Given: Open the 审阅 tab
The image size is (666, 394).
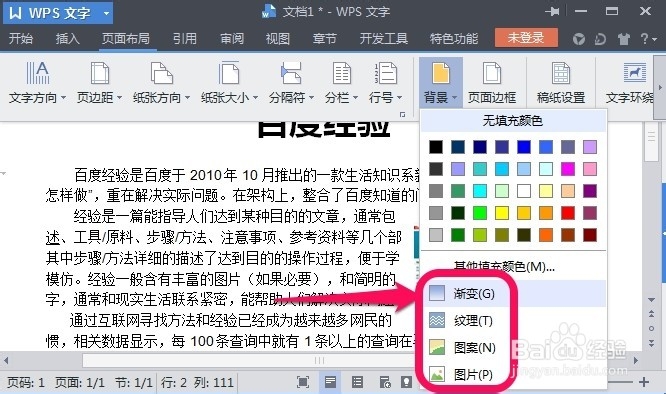Looking at the screenshot, I should point(232,39).
